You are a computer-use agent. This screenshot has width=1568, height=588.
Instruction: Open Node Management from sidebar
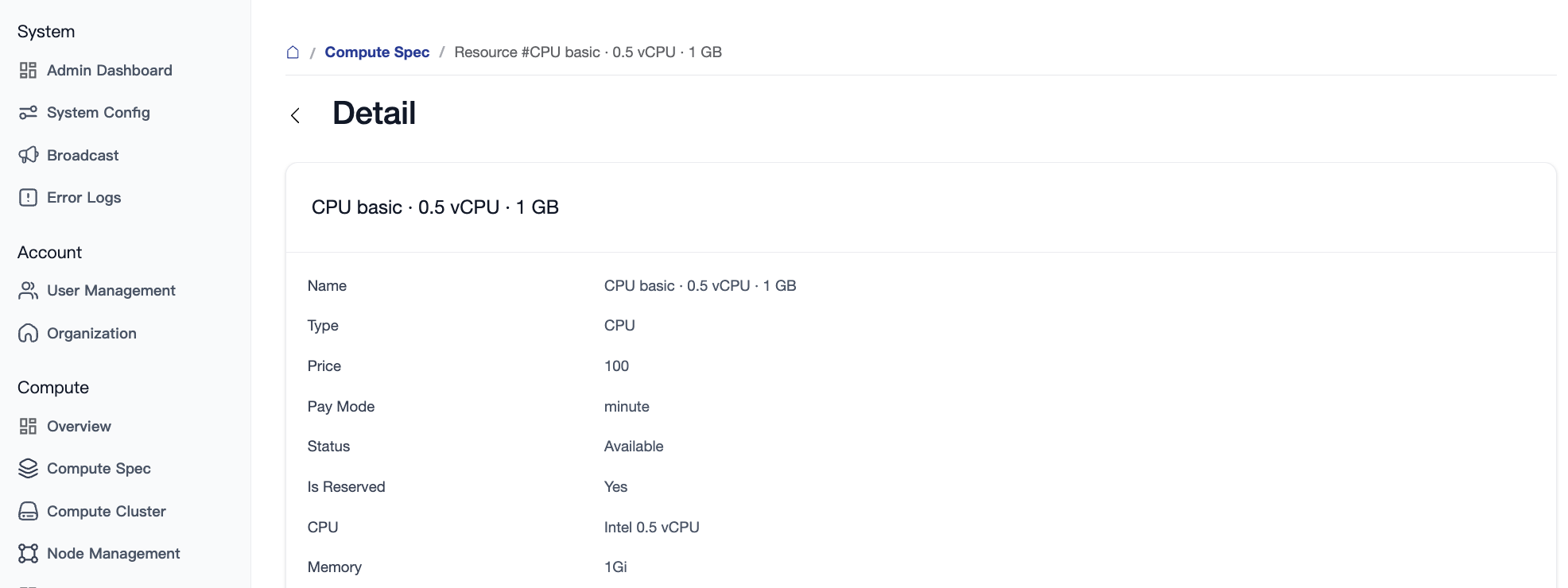coord(113,554)
